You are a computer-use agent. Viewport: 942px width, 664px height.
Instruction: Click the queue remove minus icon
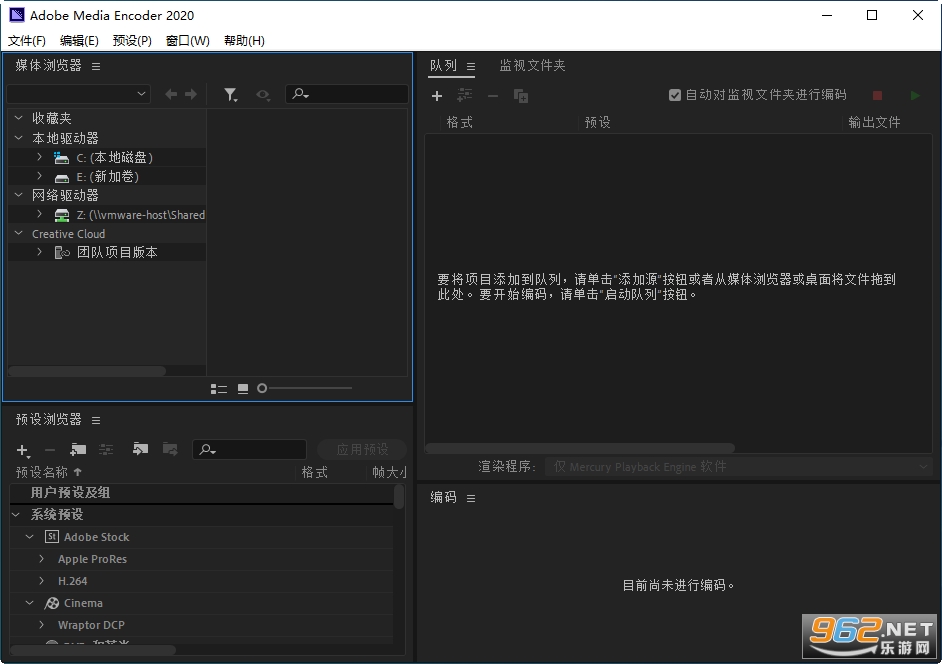[x=493, y=96]
